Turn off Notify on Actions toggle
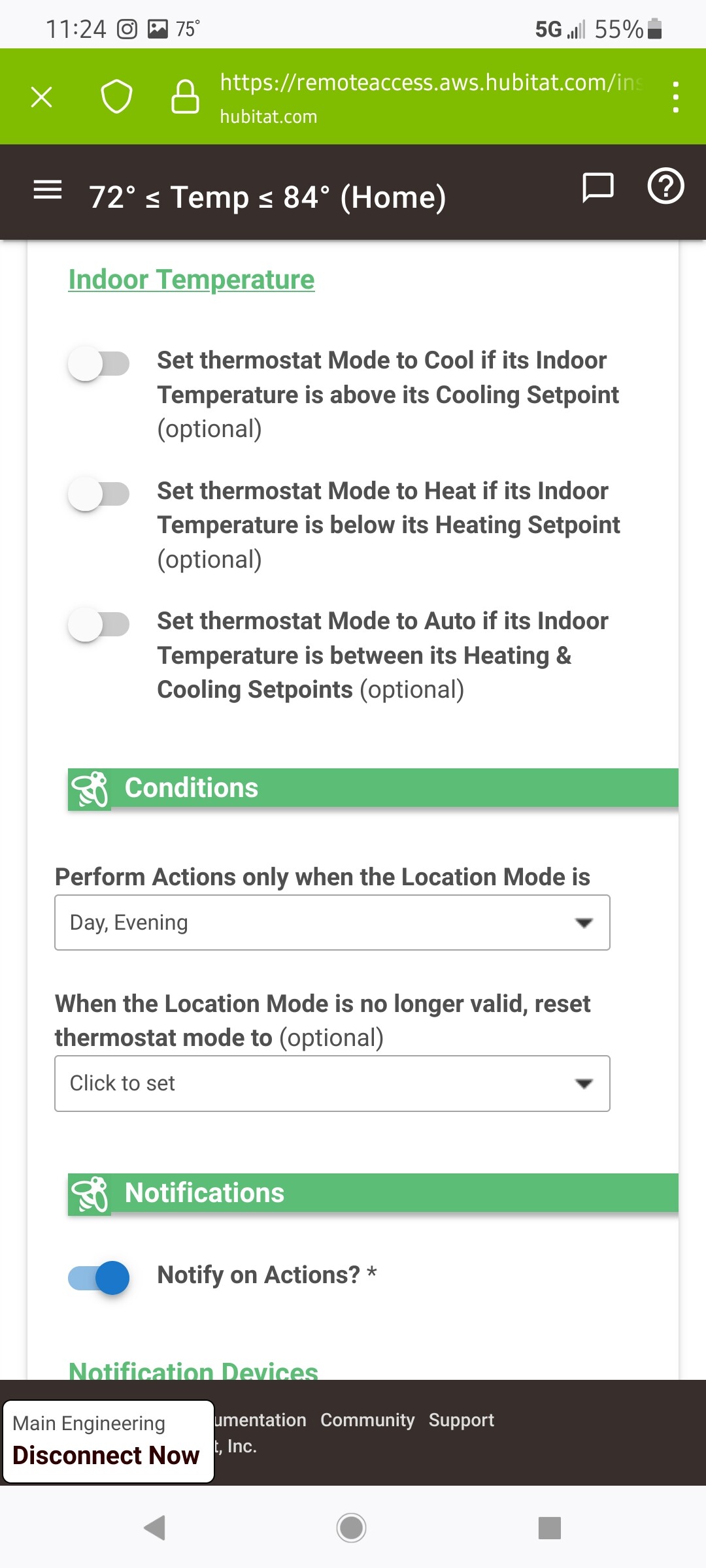Image resolution: width=706 pixels, height=1568 pixels. (99, 1278)
